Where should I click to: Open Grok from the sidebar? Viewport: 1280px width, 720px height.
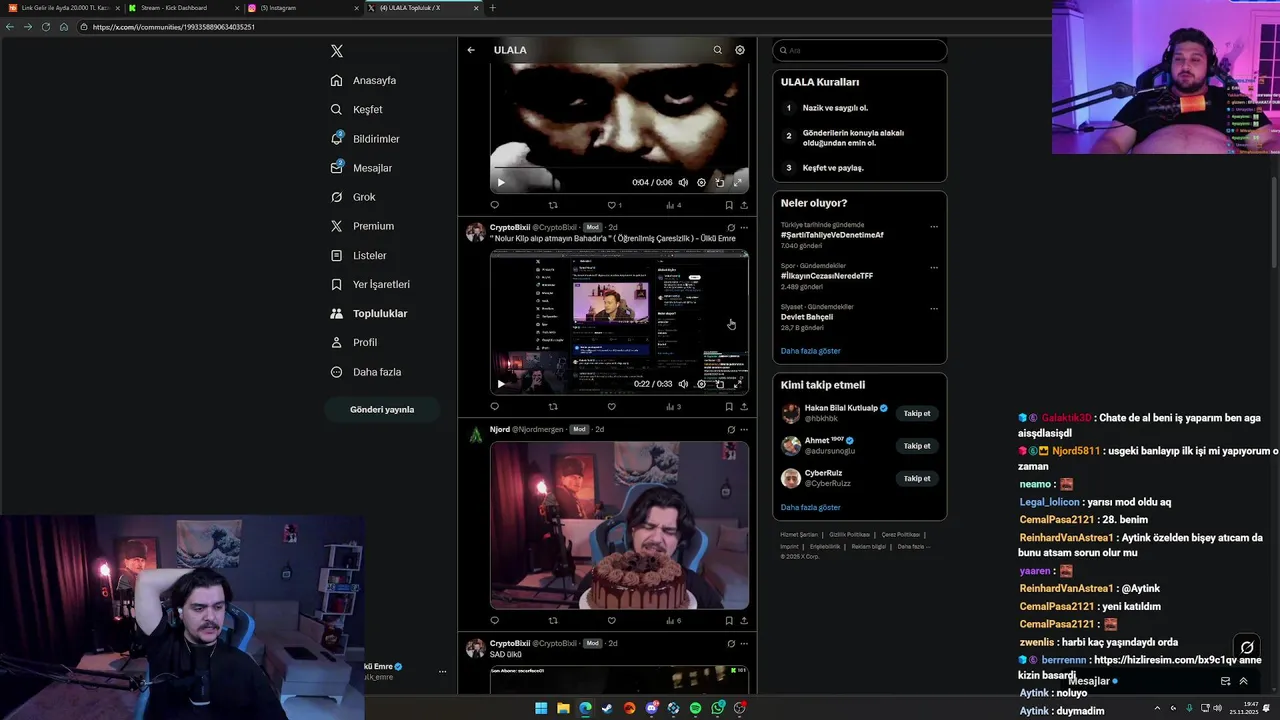pos(353,197)
